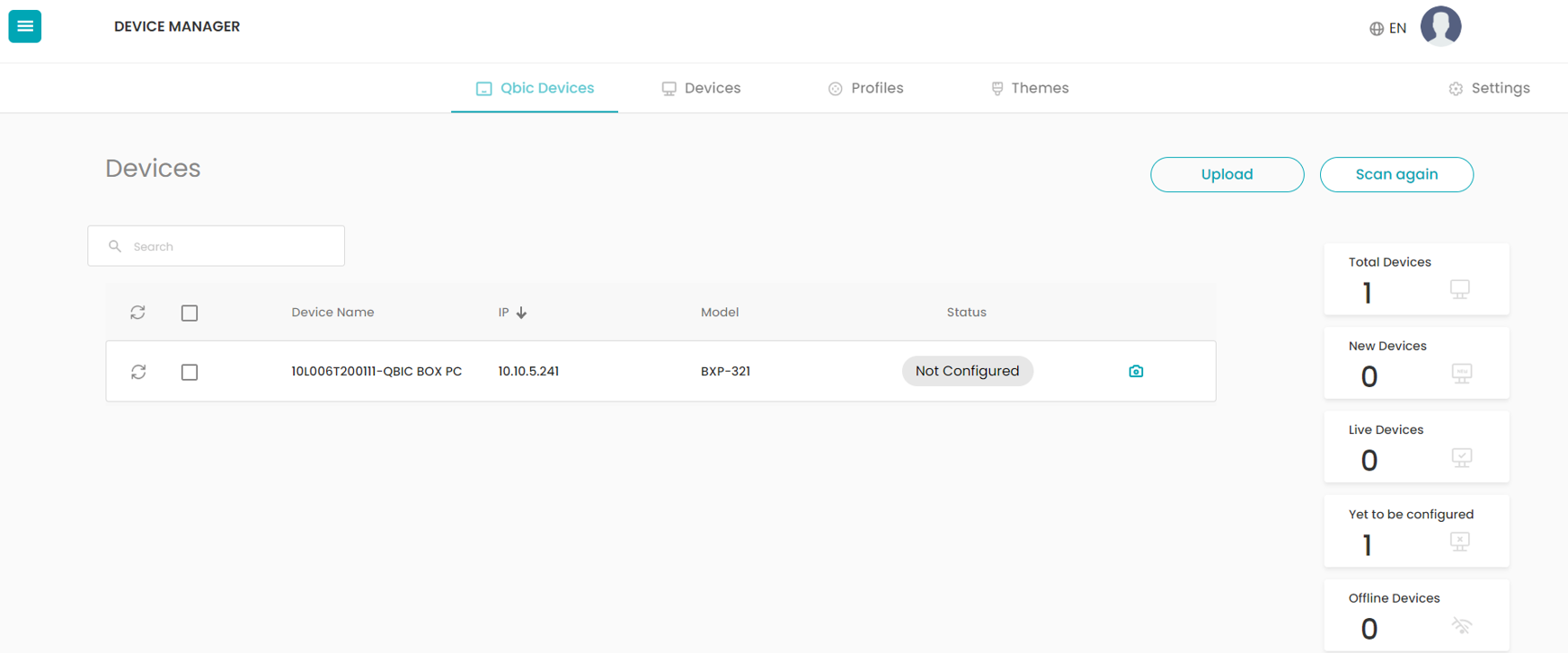Click the Scan again button

(x=1396, y=174)
